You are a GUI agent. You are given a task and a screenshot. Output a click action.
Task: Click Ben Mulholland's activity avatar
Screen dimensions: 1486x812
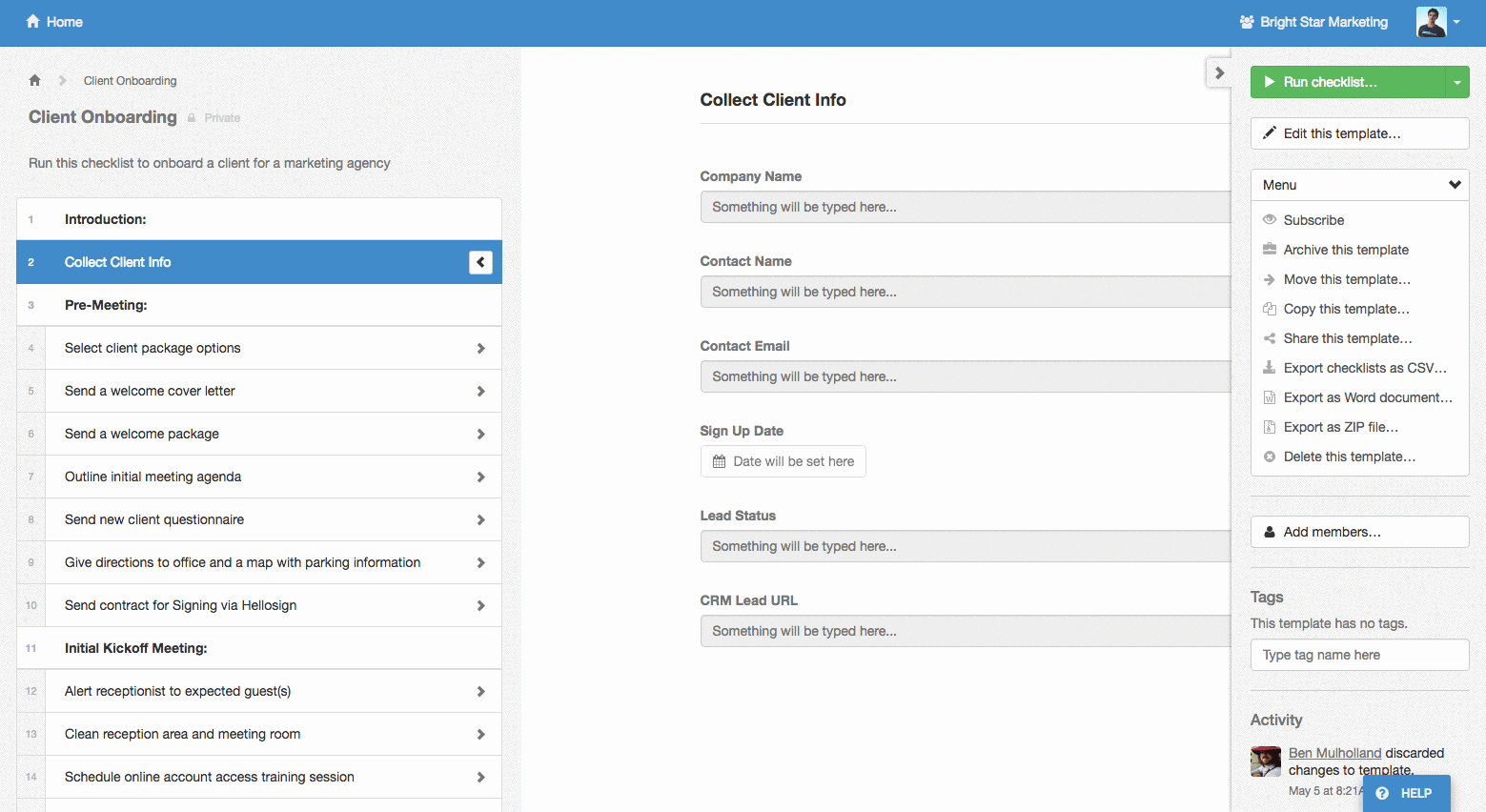coord(1266,761)
